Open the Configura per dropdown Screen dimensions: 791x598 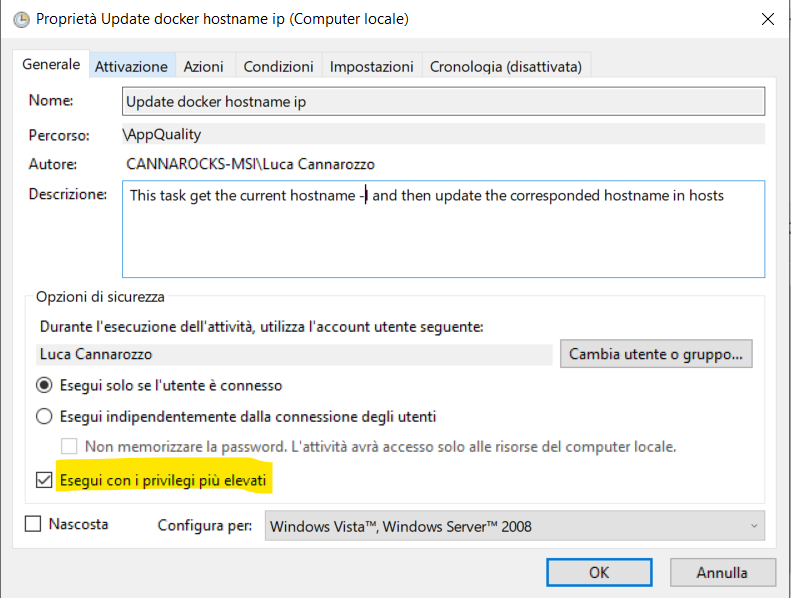point(515,526)
